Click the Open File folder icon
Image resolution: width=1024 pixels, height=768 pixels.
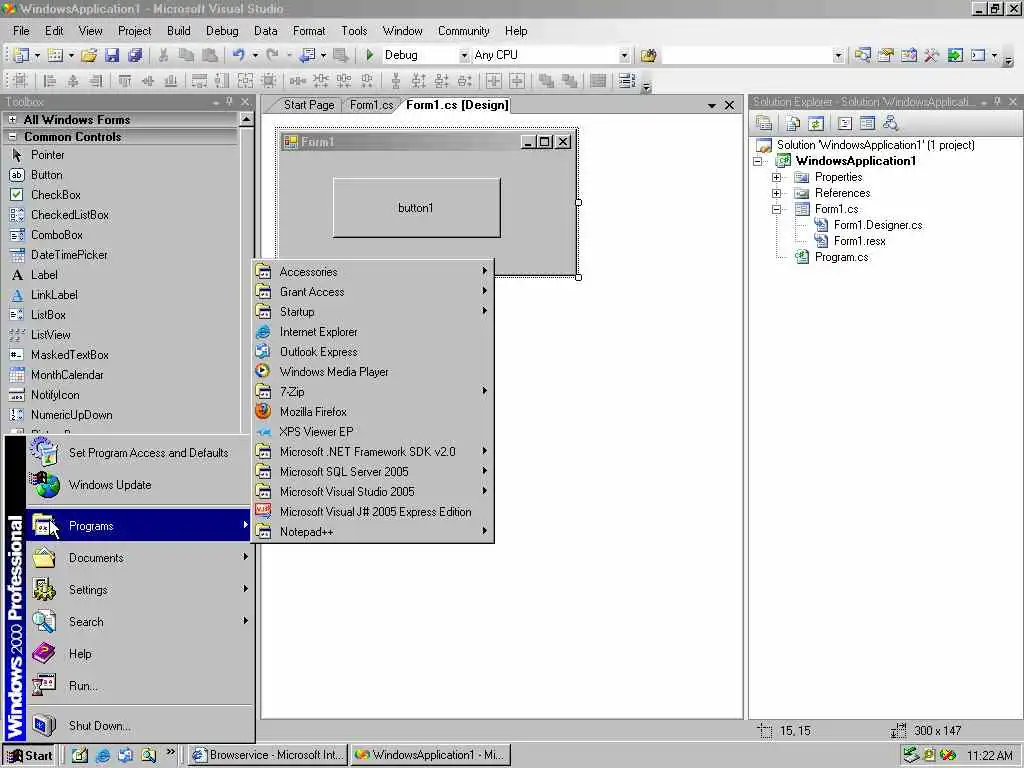click(x=89, y=56)
